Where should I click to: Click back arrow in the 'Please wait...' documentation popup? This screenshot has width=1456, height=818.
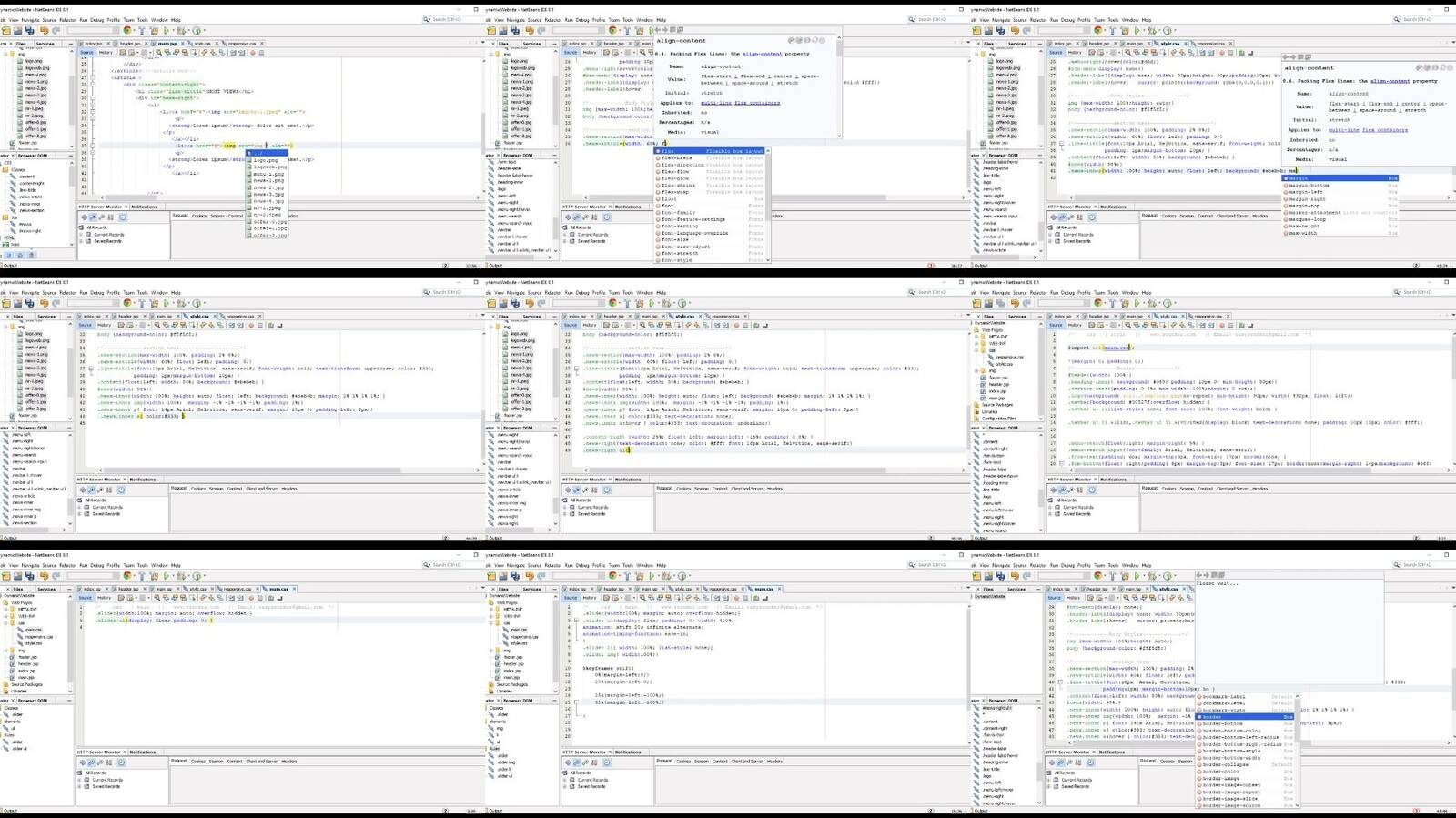click(x=1199, y=575)
